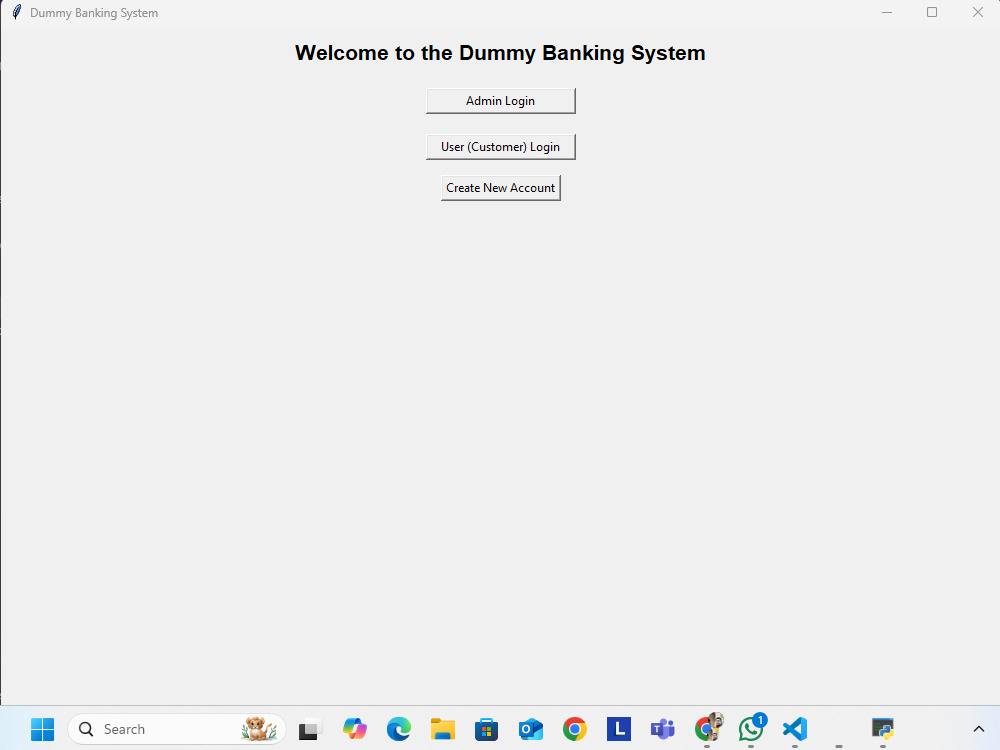Image resolution: width=1000 pixels, height=750 pixels.
Task: Click the Welcome to the Dummy Banking System heading
Action: pyautogui.click(x=500, y=53)
